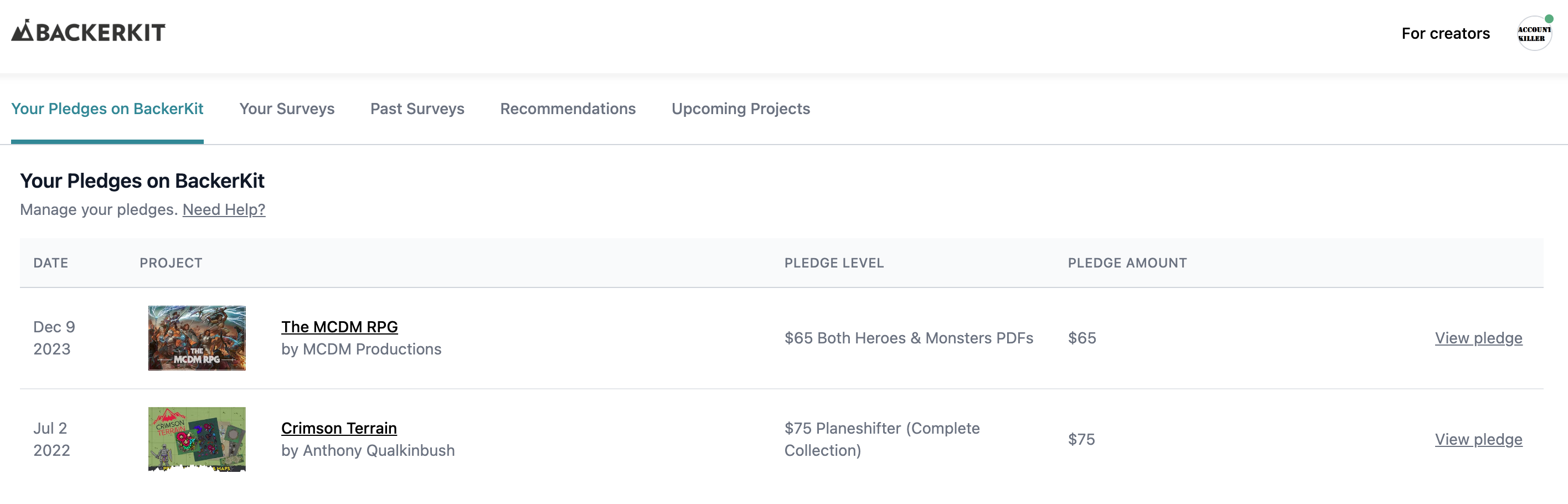The width and height of the screenshot is (1568, 504).
Task: Switch to Upcoming Projects tab
Action: coord(740,109)
